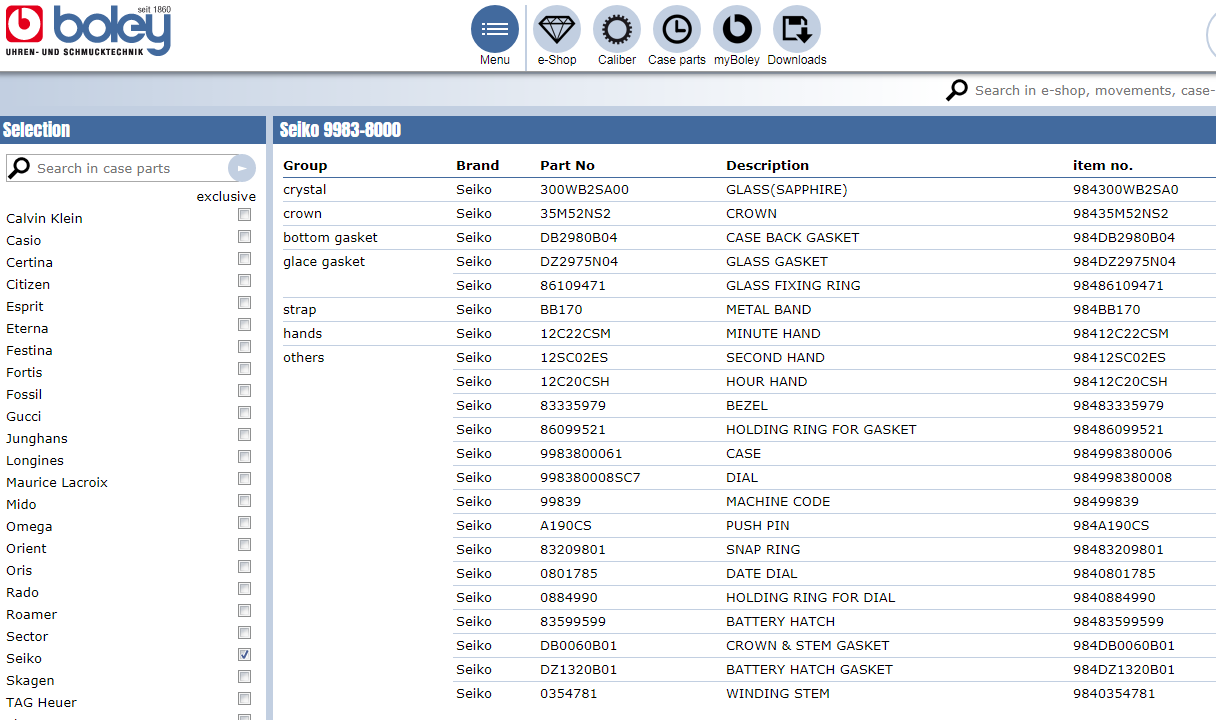Click the Caliber gear icon

click(x=617, y=30)
